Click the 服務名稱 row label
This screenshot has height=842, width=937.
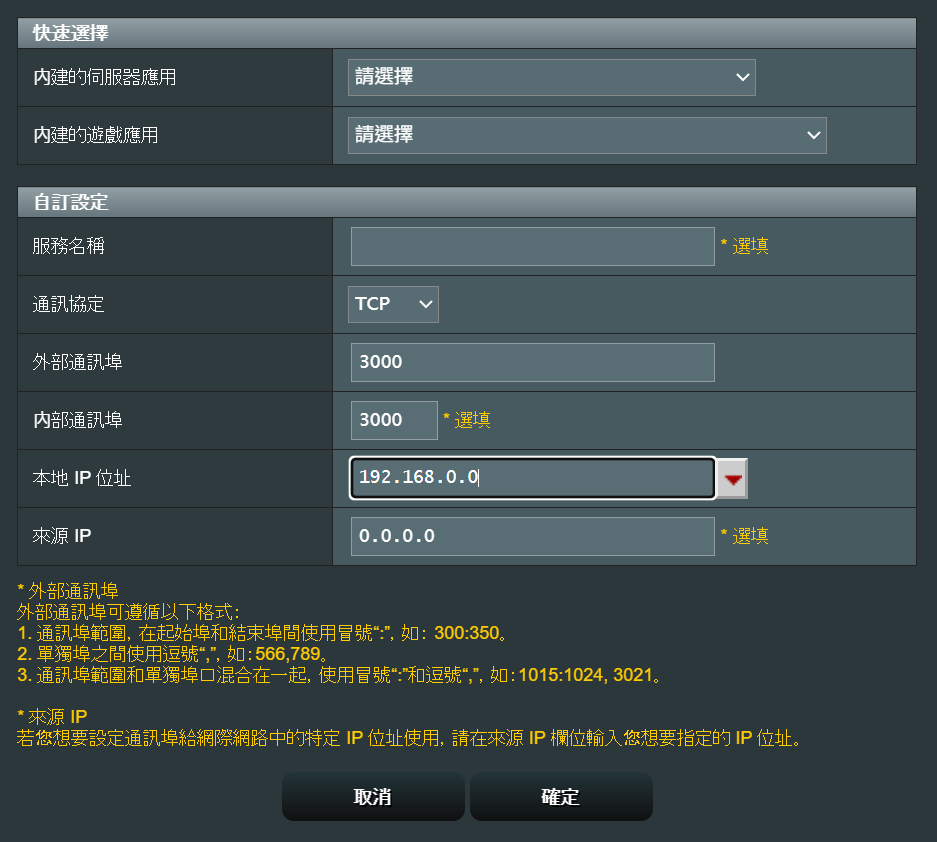click(x=69, y=246)
